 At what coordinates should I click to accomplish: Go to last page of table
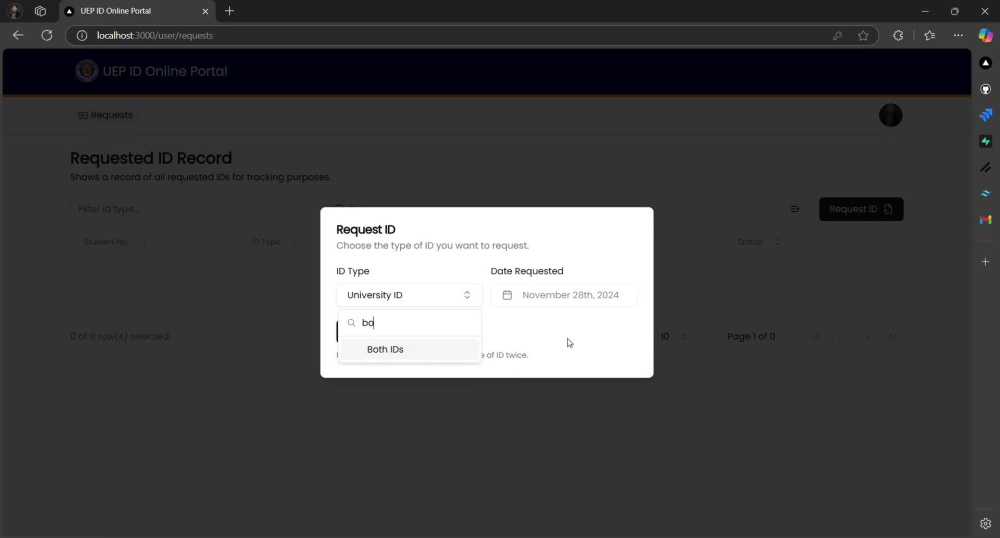click(x=893, y=337)
